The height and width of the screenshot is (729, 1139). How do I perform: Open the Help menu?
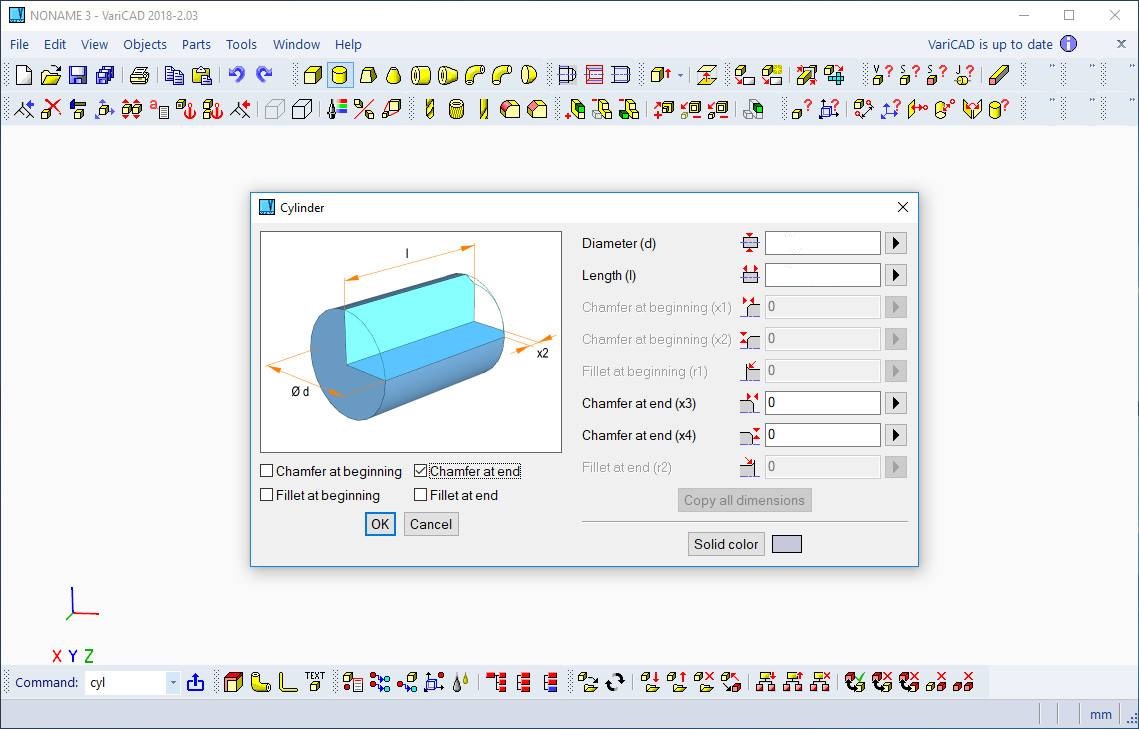point(348,44)
